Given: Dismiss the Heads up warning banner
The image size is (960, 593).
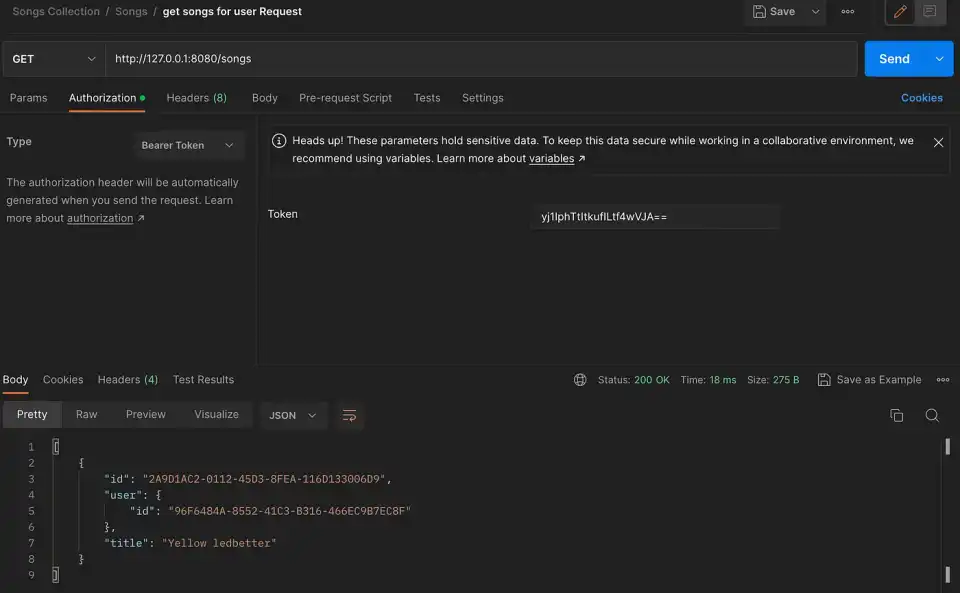Looking at the screenshot, I should [x=938, y=143].
